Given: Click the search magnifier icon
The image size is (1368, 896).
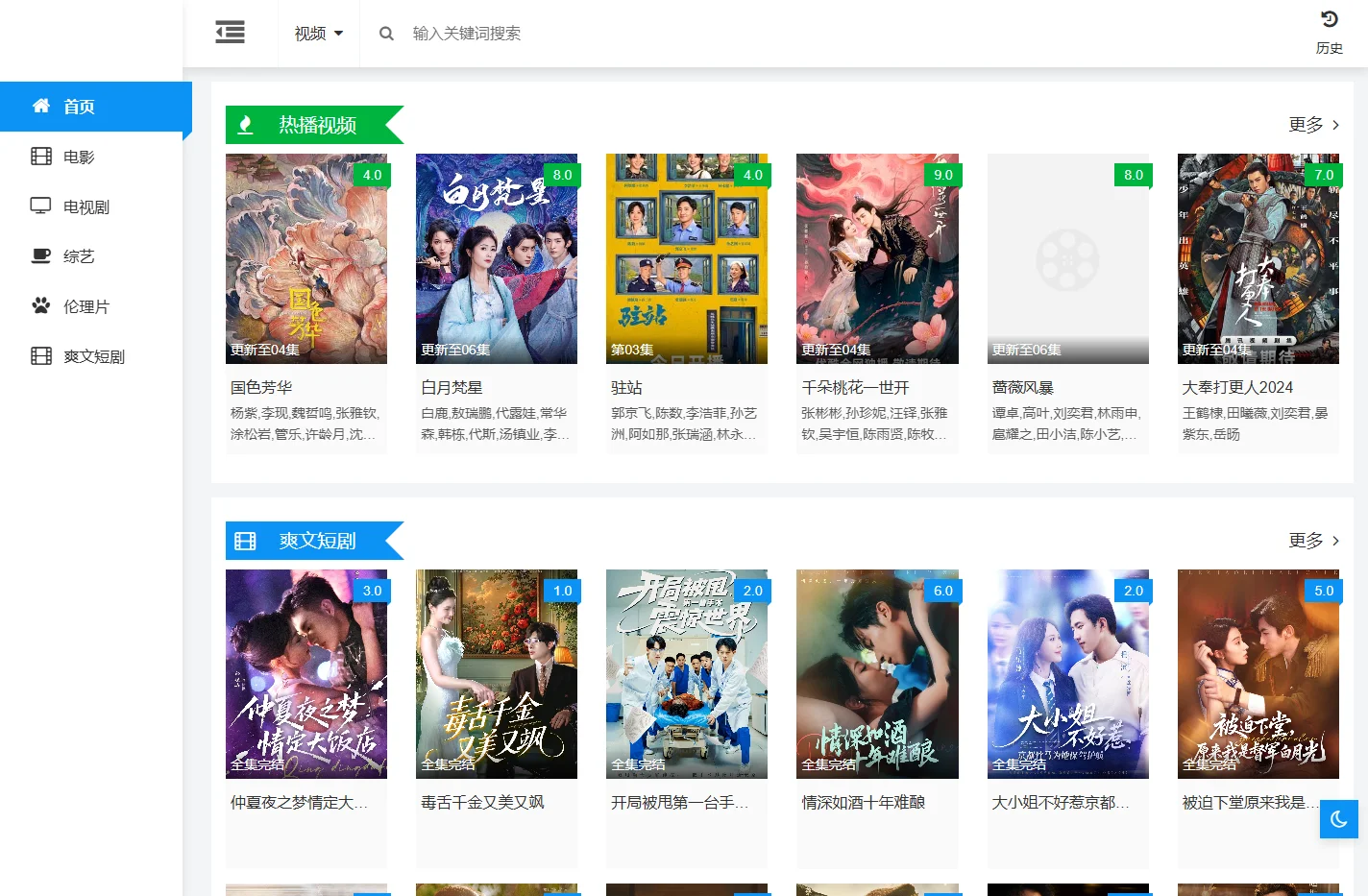Looking at the screenshot, I should [386, 34].
